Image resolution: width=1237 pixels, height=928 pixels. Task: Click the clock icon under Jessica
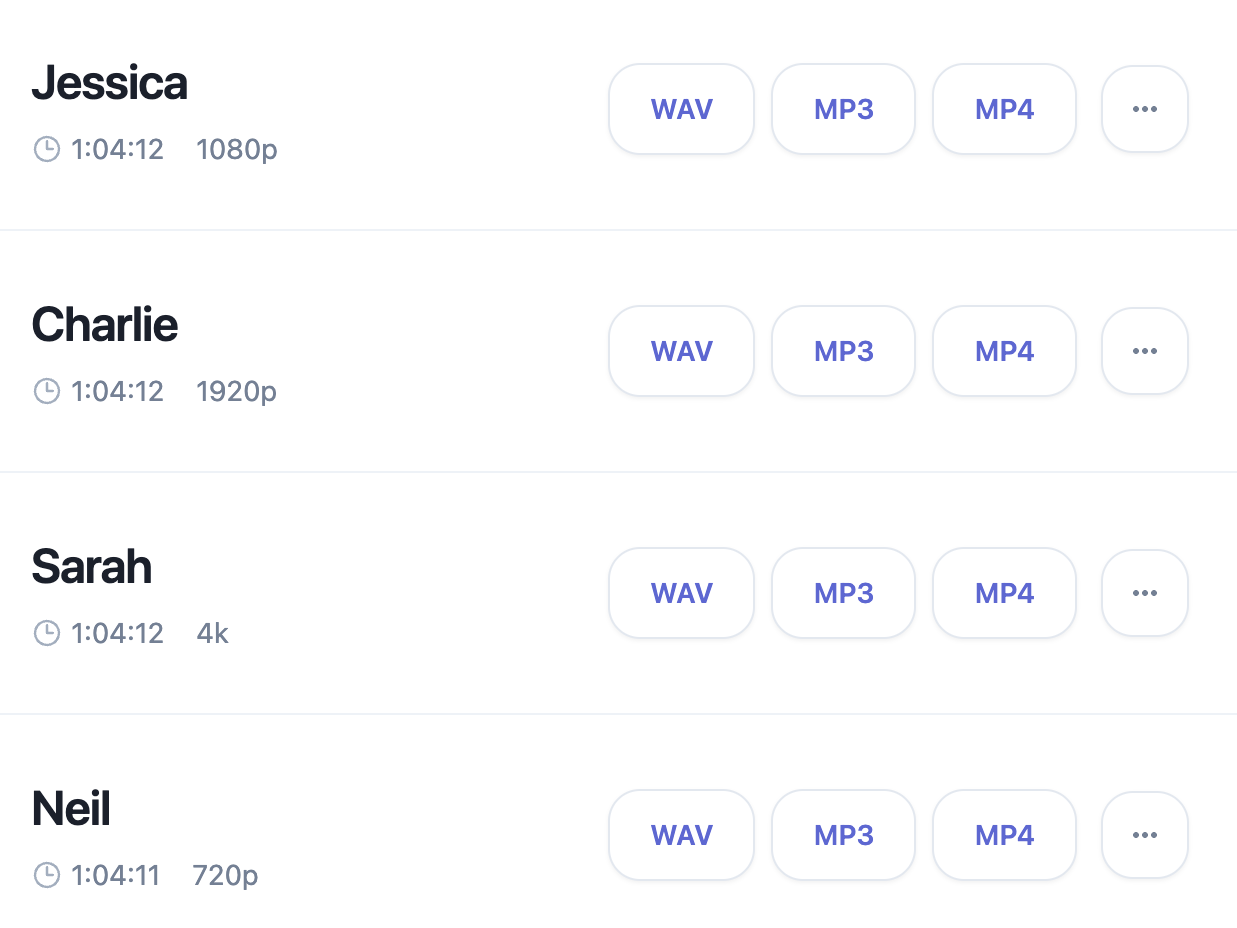point(47,150)
